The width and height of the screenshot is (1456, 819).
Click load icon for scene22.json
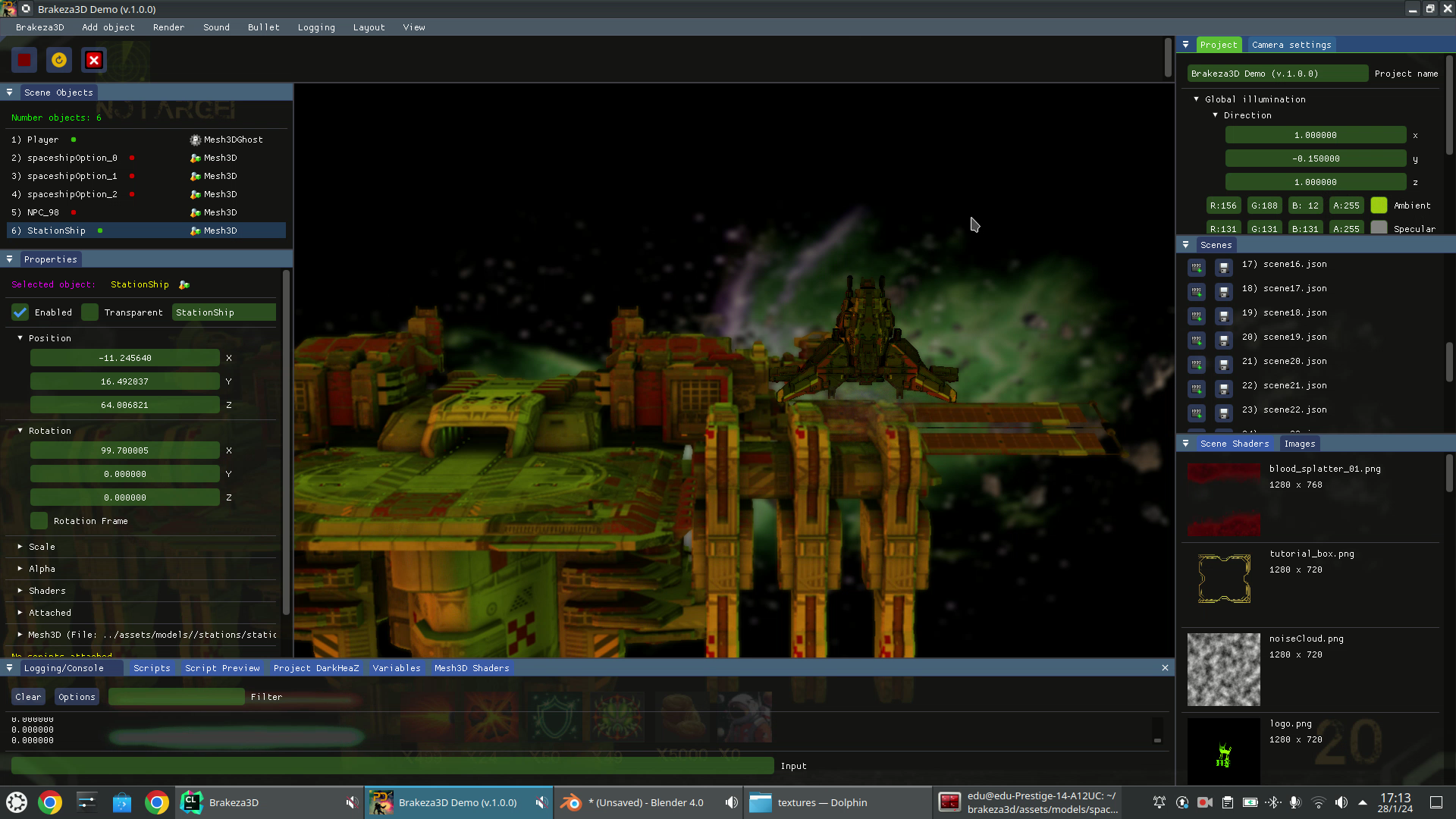(1197, 413)
